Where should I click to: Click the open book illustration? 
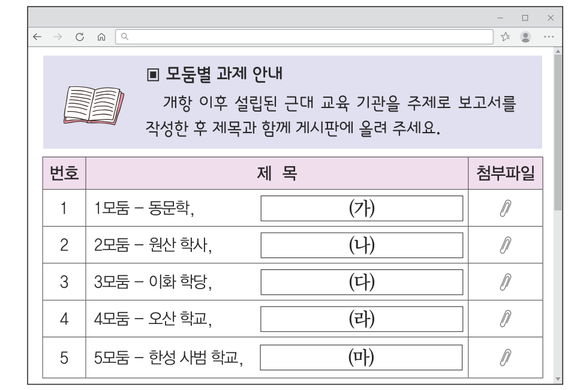[94, 105]
